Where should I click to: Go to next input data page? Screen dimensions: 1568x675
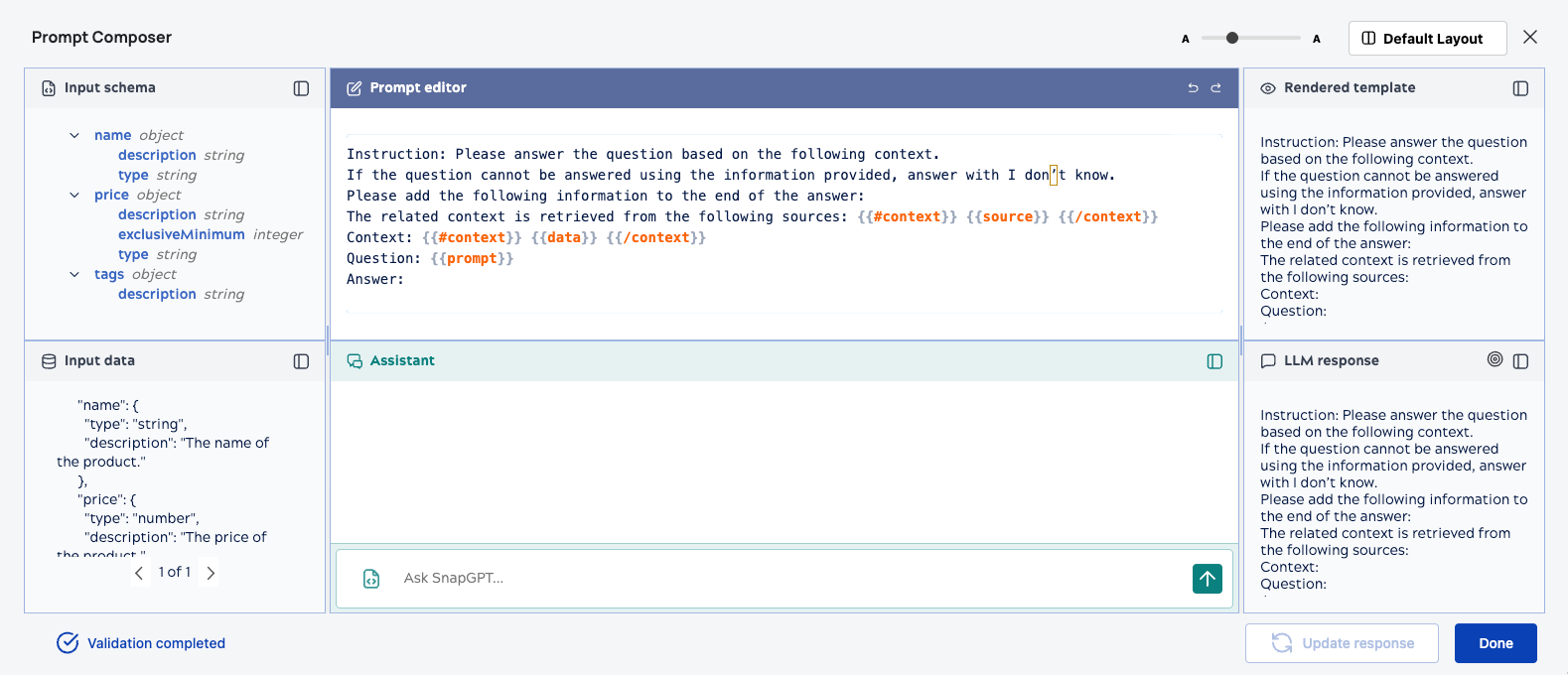tap(211, 573)
